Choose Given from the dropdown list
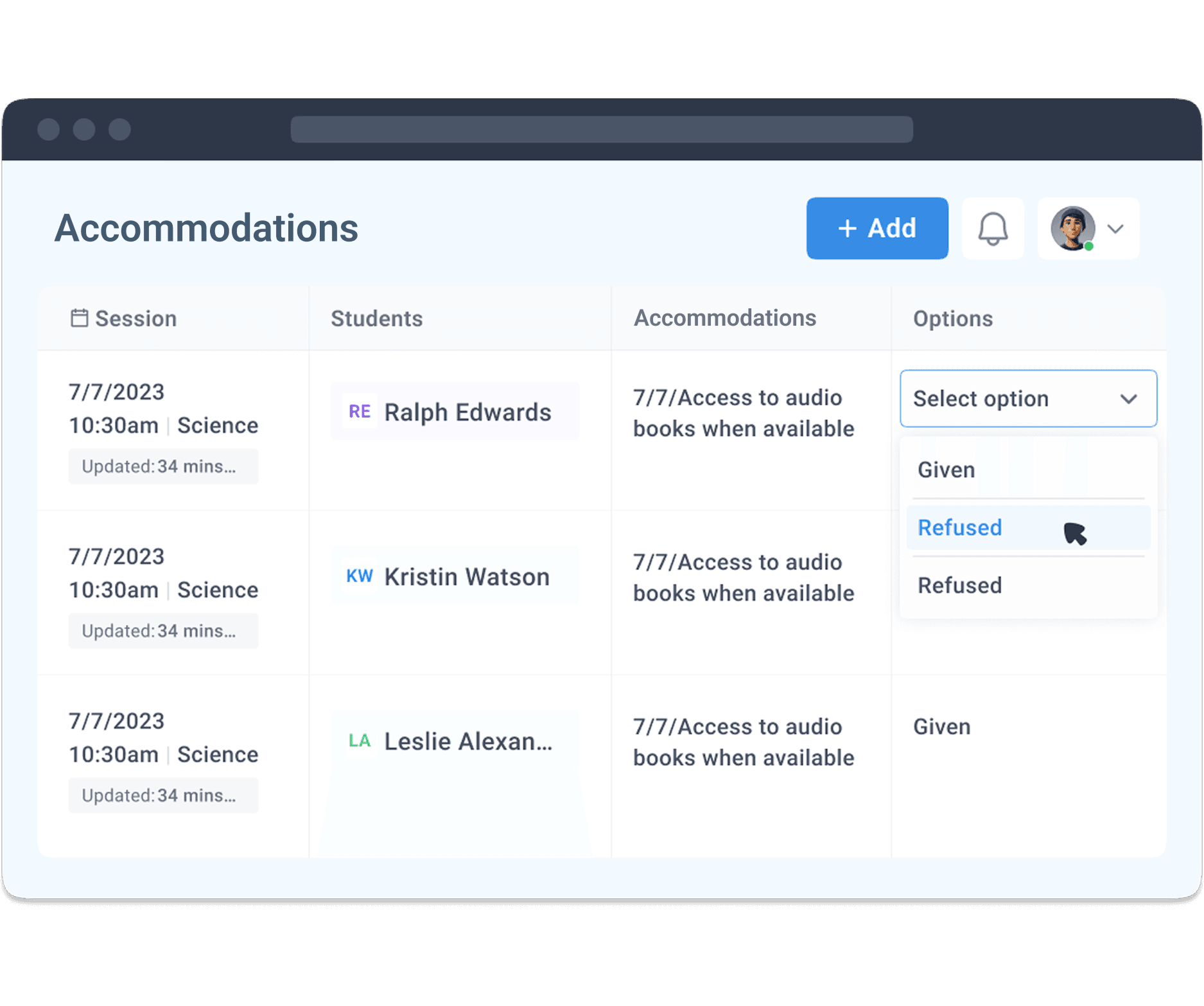Image resolution: width=1204 pixels, height=1006 pixels. click(x=947, y=470)
